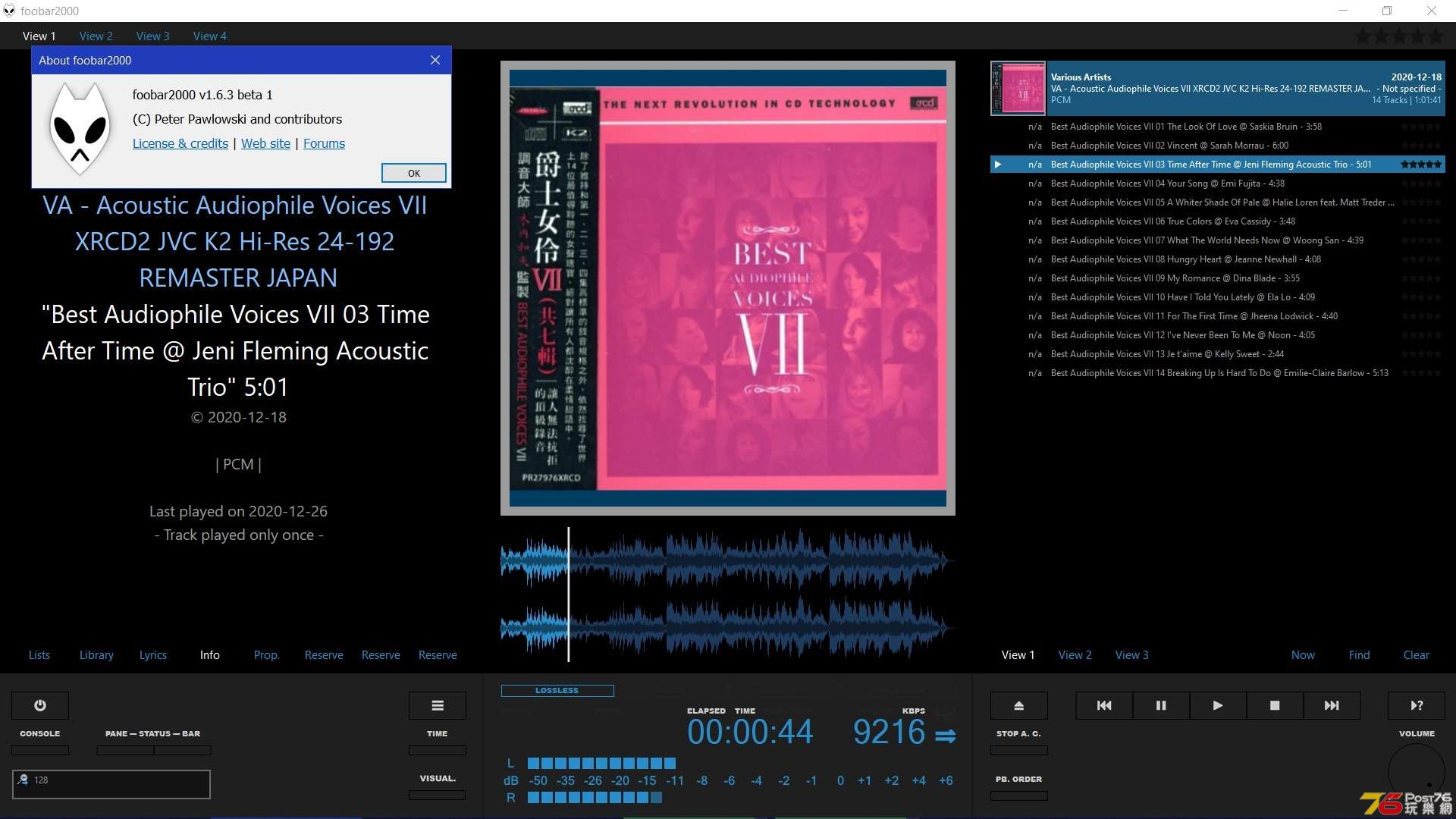Click the Now button under the playlist
The image size is (1456, 819).
coord(1303,655)
